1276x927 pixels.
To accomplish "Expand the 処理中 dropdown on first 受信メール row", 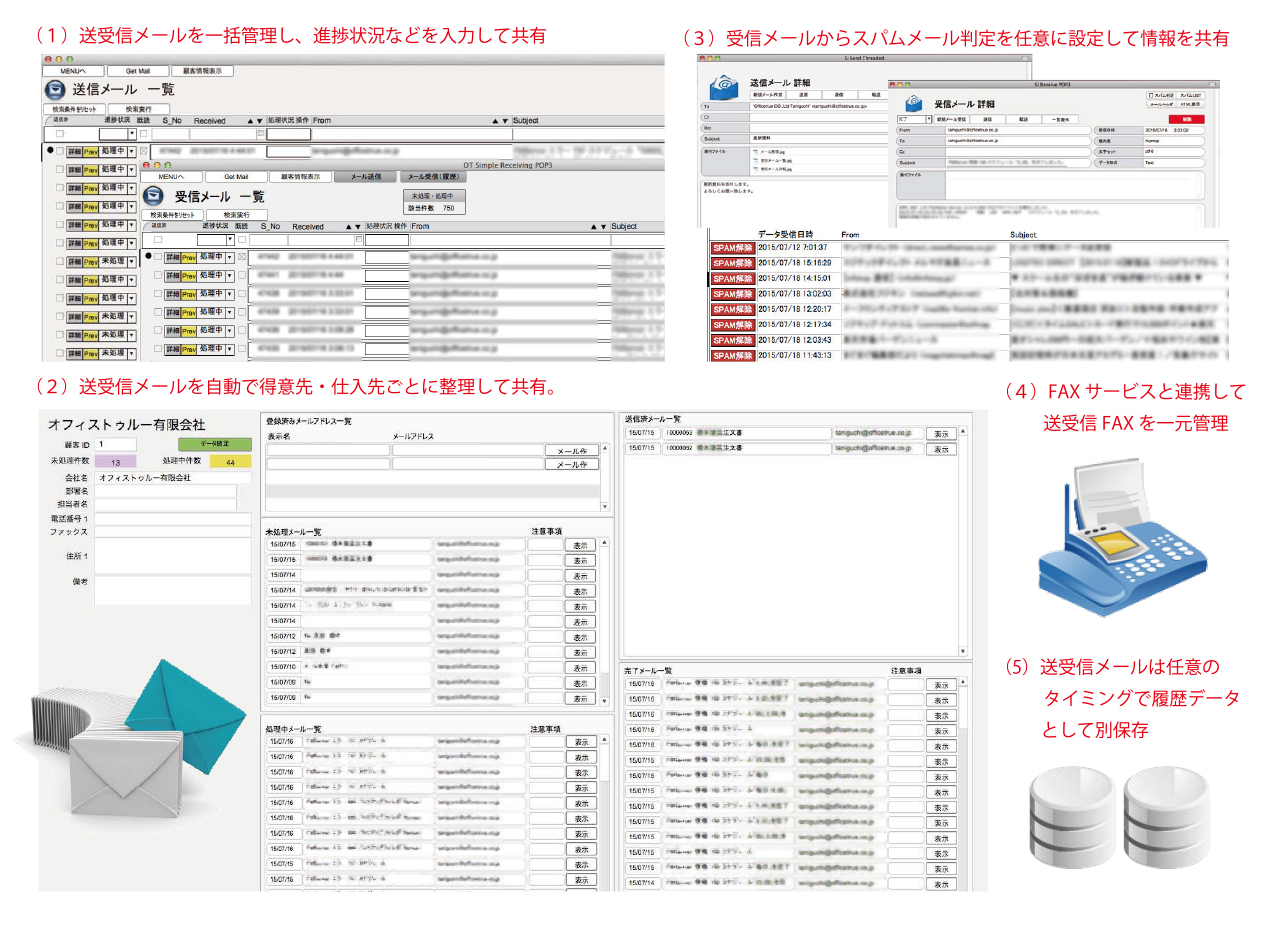I will click(x=229, y=257).
